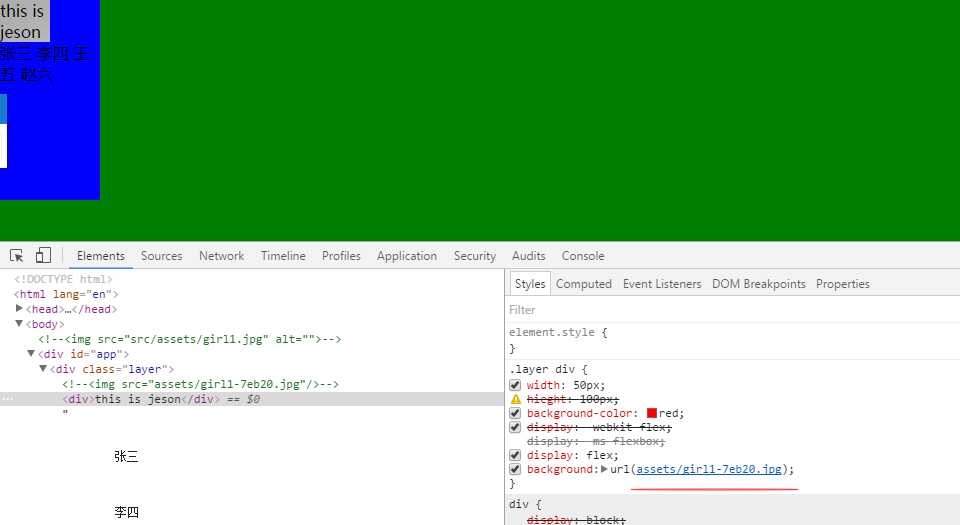Switch to the Timeline tab
The height and width of the screenshot is (525, 960).
[283, 256]
